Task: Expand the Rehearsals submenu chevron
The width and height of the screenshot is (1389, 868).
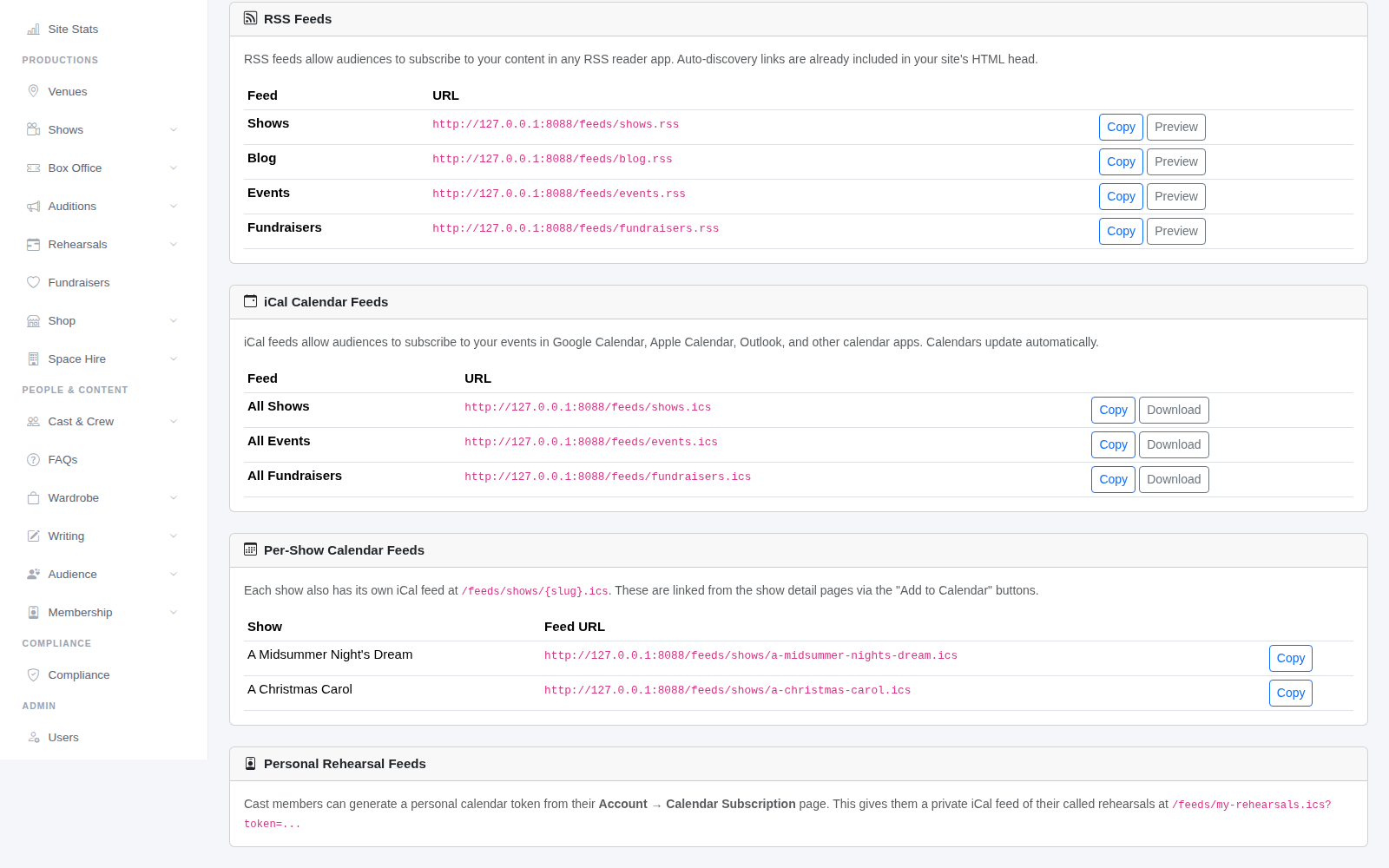Action: point(174,244)
